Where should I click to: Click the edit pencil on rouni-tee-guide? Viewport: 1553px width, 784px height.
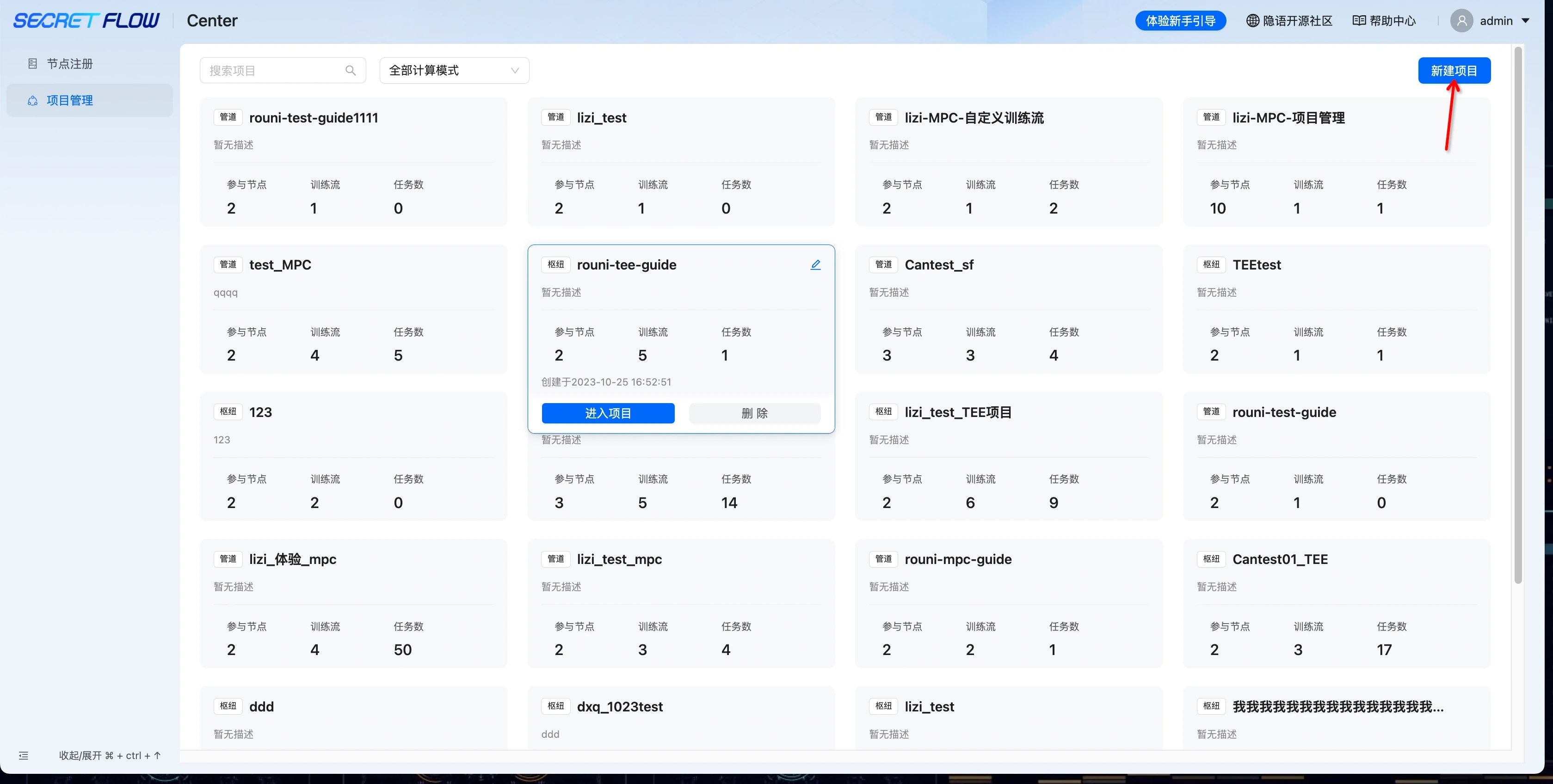pyautogui.click(x=815, y=264)
